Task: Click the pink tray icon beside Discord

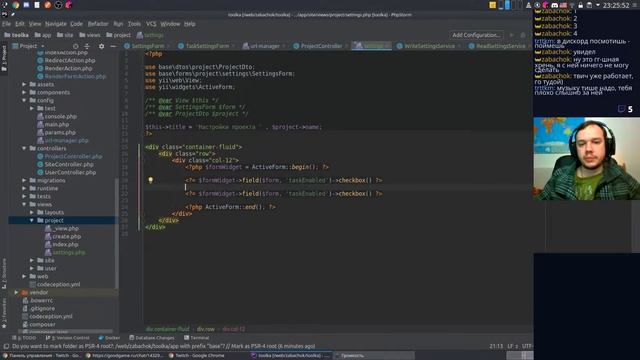Action: 546,5
